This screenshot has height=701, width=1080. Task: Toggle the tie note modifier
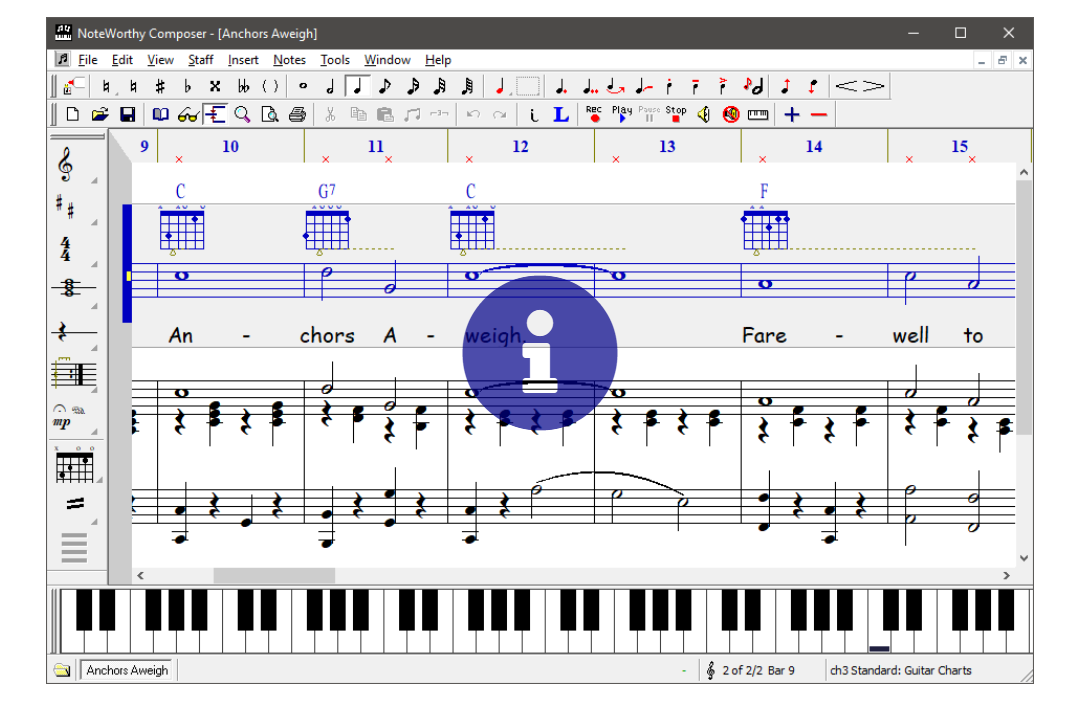click(x=615, y=86)
